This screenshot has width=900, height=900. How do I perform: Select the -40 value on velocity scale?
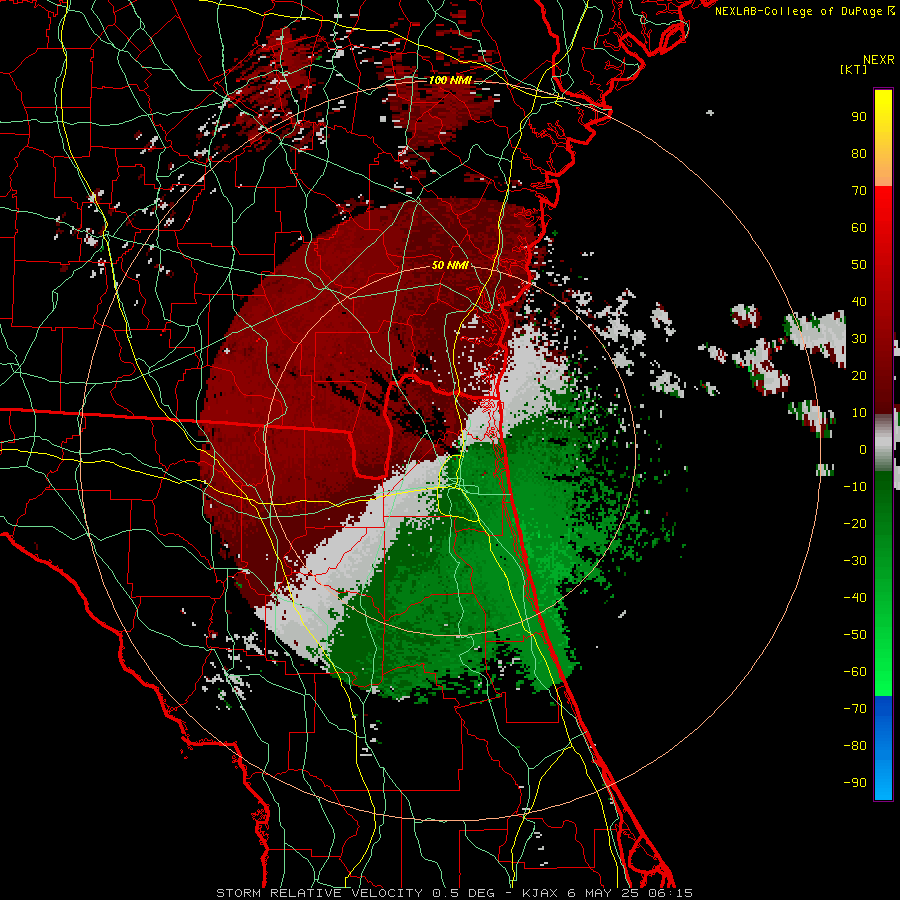[x=855, y=598]
